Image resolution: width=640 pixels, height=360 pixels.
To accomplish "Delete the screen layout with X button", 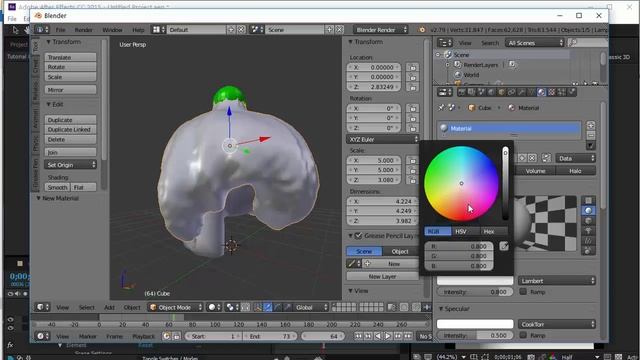I will pos(241,29).
